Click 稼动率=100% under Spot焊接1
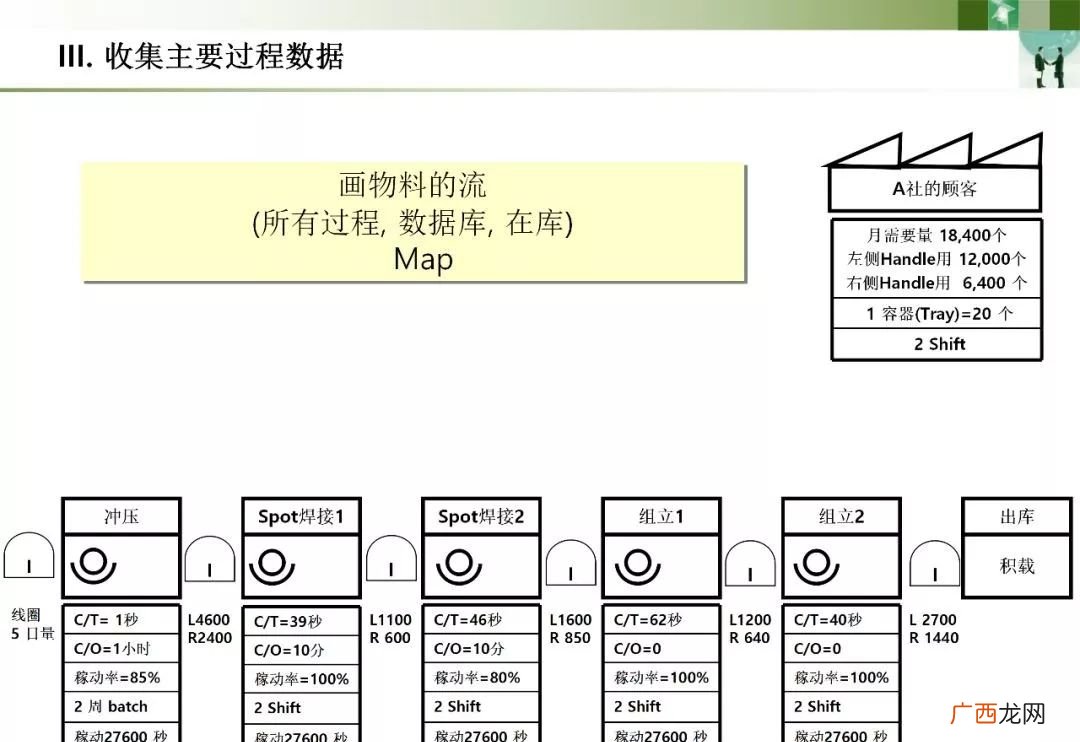Viewport: 1080px width, 742px height. 301,679
